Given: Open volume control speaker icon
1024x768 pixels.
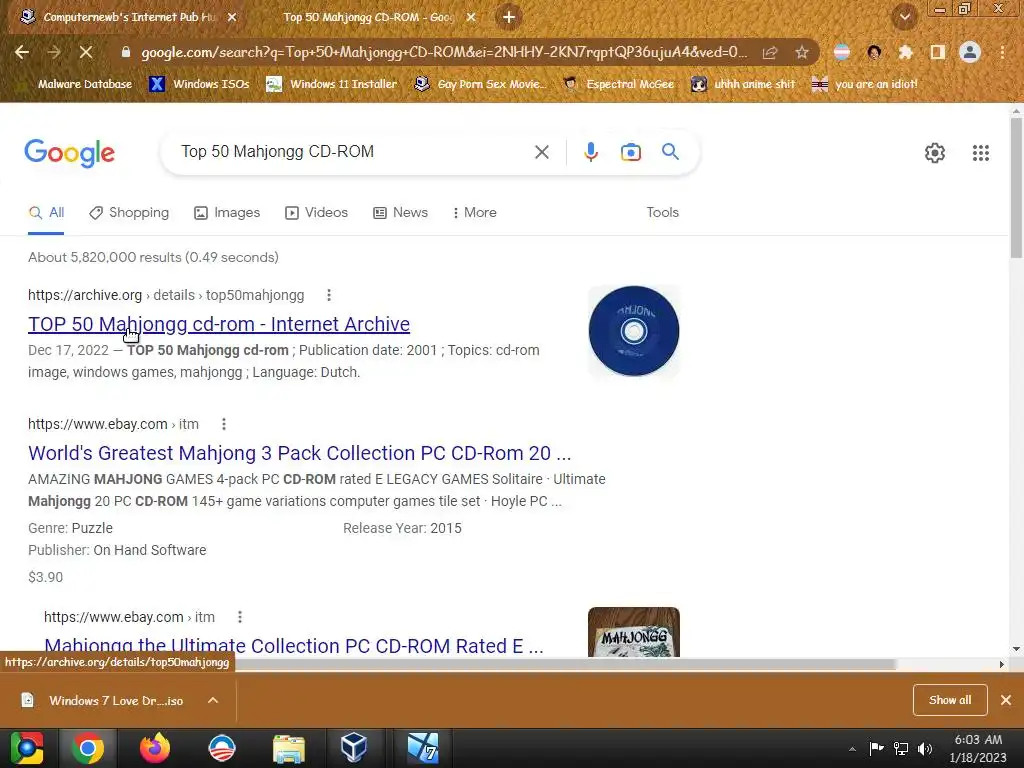Looking at the screenshot, I should coord(925,749).
